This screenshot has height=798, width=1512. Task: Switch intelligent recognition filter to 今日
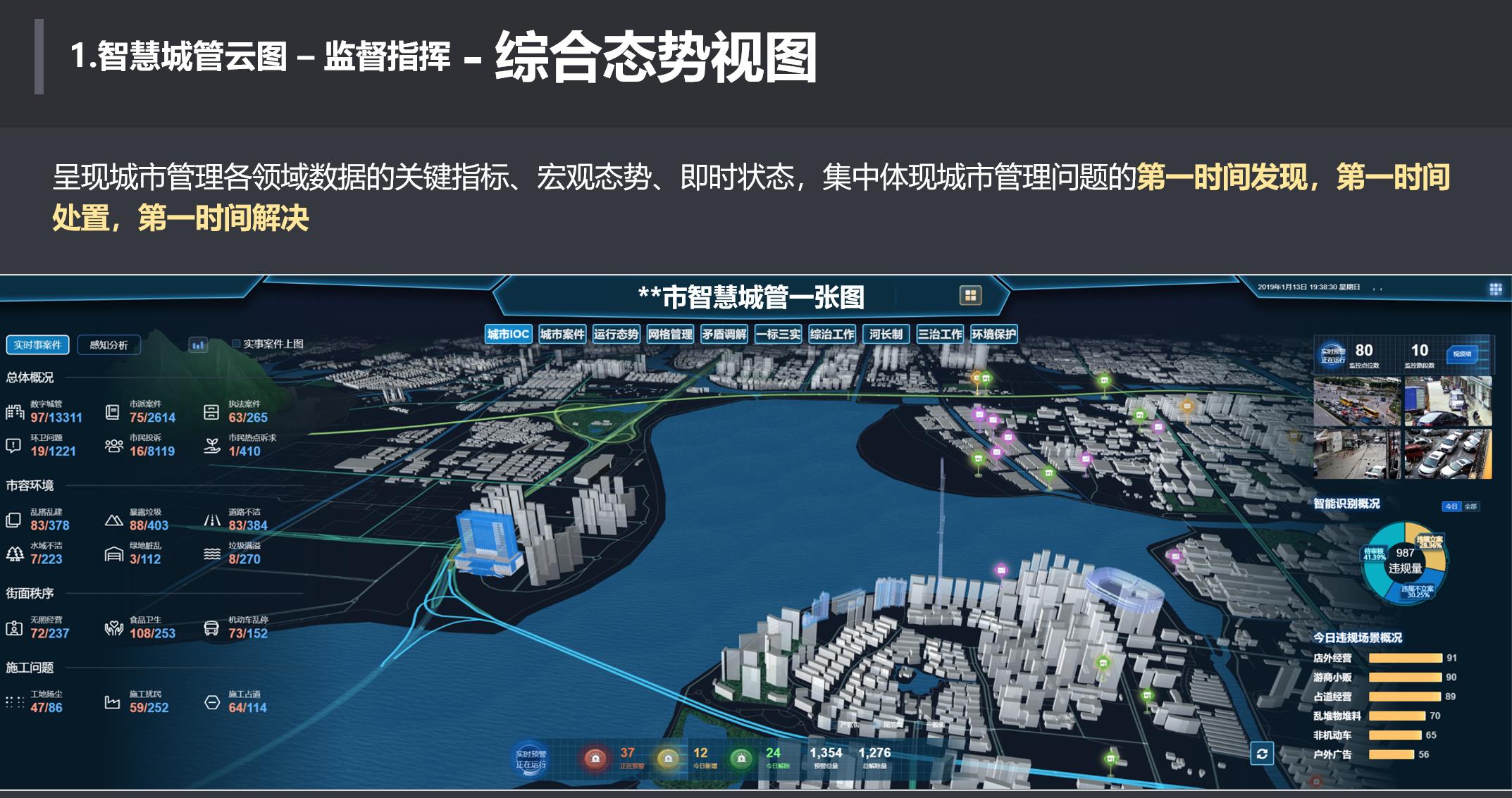pyautogui.click(x=1451, y=506)
